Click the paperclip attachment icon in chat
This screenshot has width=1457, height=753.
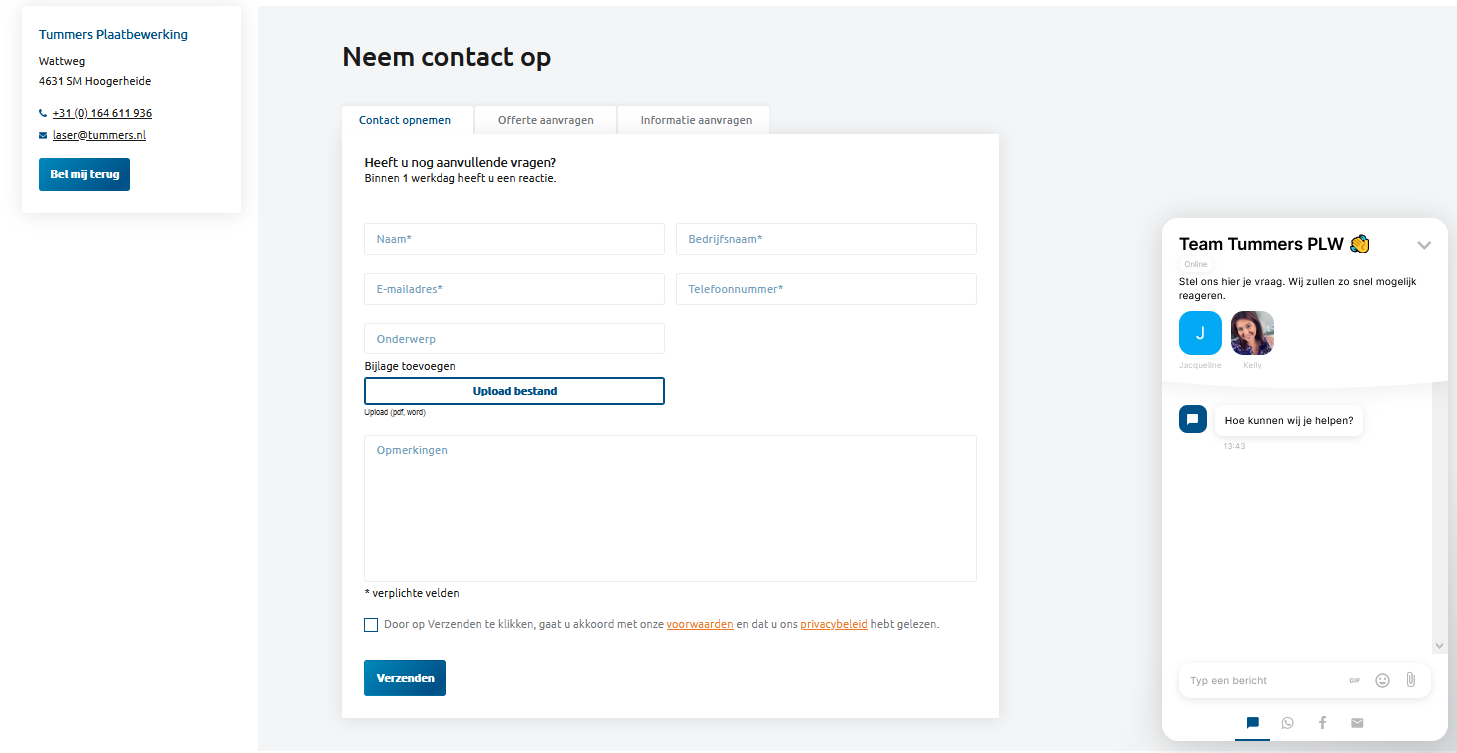click(x=1410, y=680)
